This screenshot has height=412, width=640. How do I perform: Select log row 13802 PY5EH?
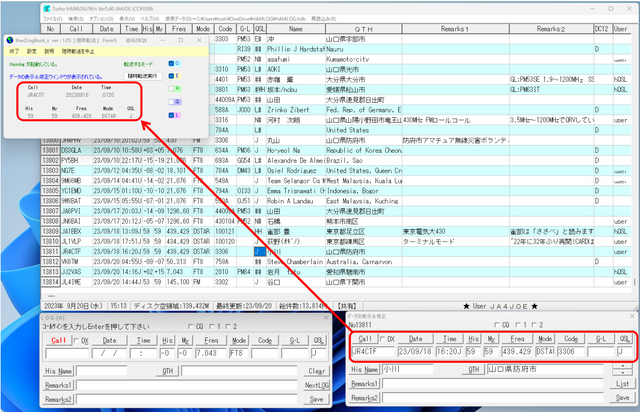[x=338, y=160]
